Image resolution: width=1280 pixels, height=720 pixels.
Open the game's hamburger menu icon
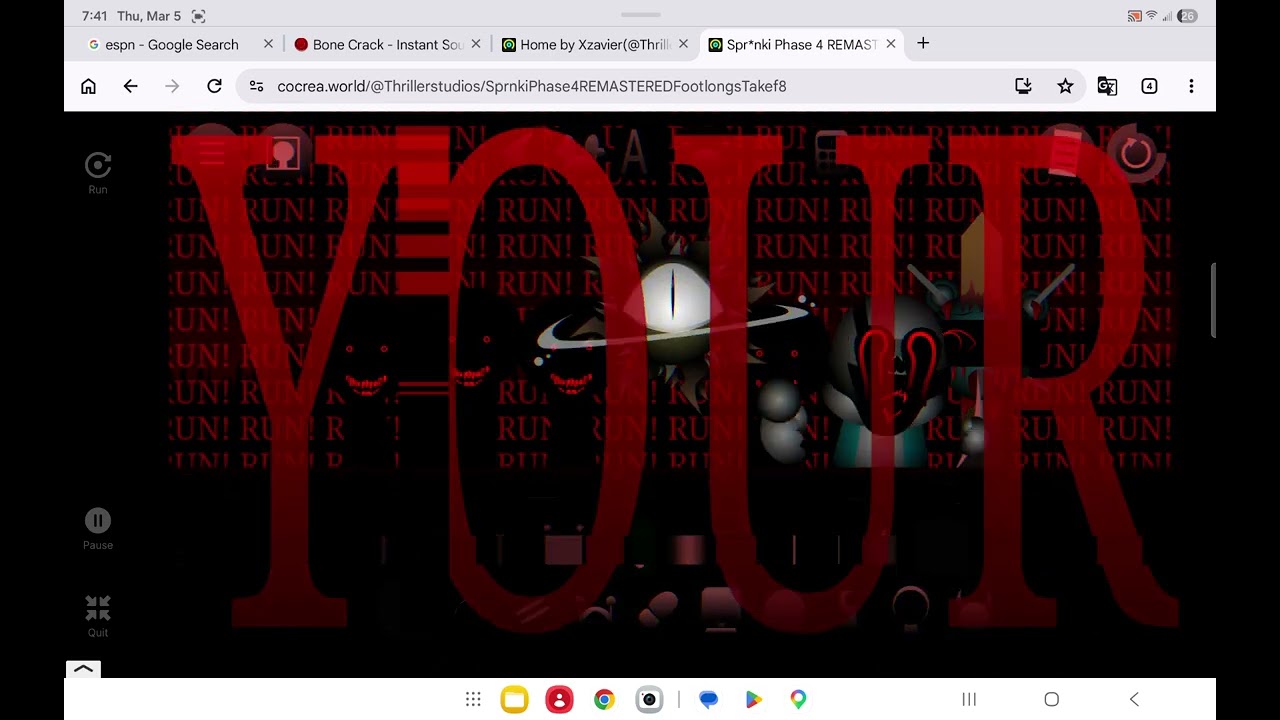[x=211, y=152]
